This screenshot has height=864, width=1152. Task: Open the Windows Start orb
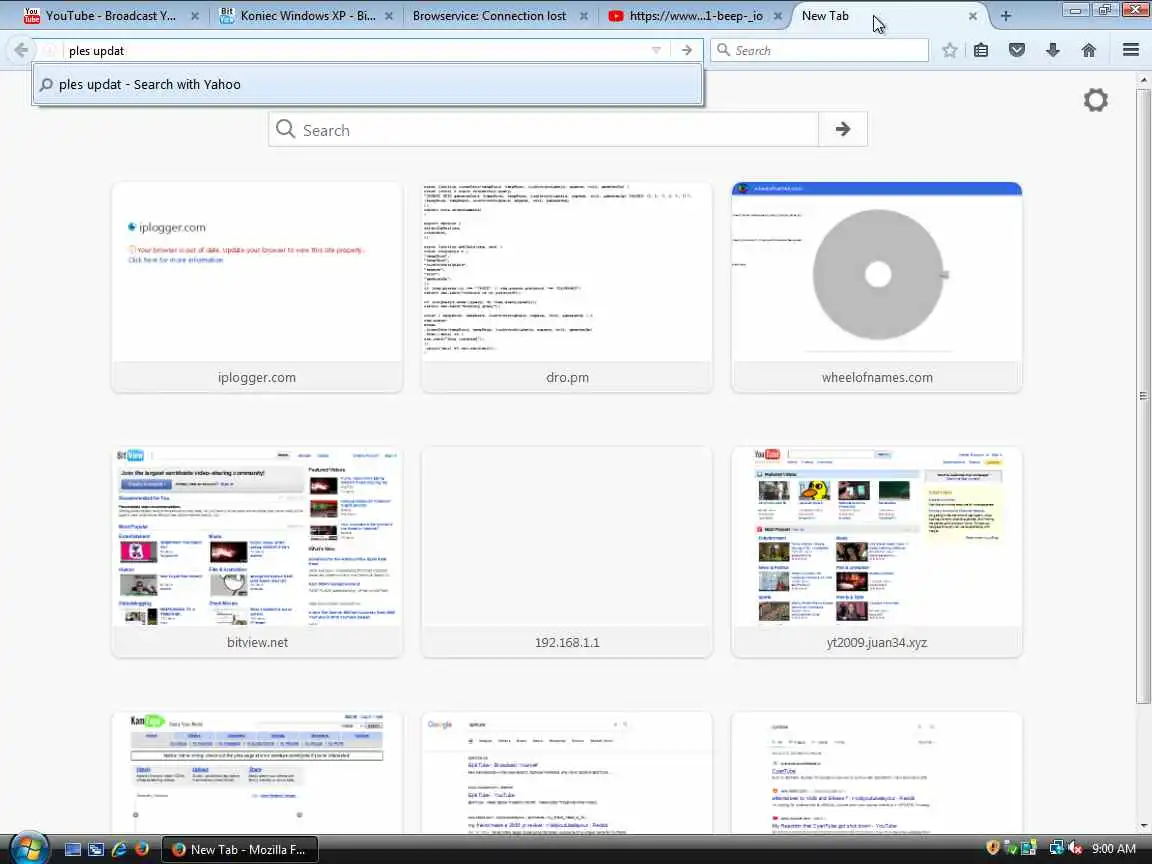(x=29, y=849)
